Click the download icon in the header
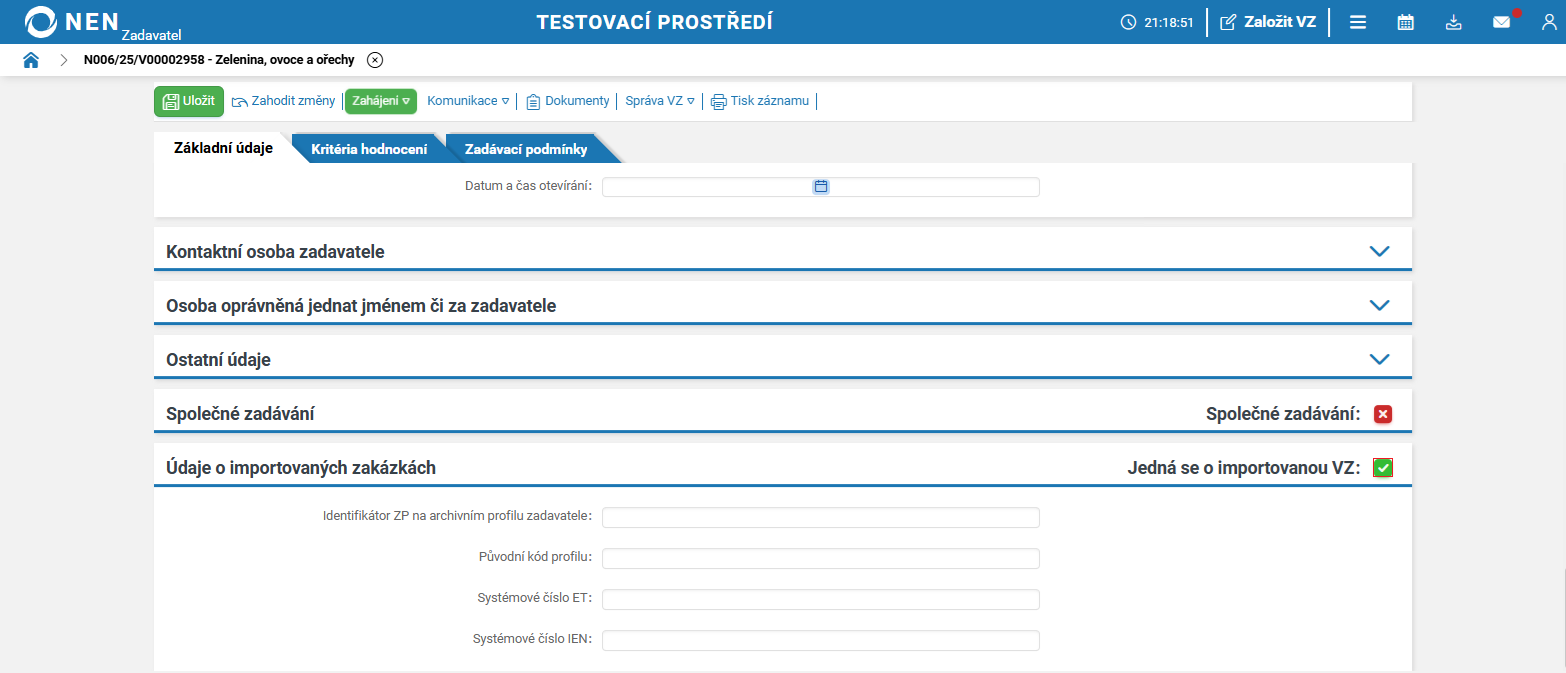Viewport: 1566px width, 673px height. (1453, 21)
